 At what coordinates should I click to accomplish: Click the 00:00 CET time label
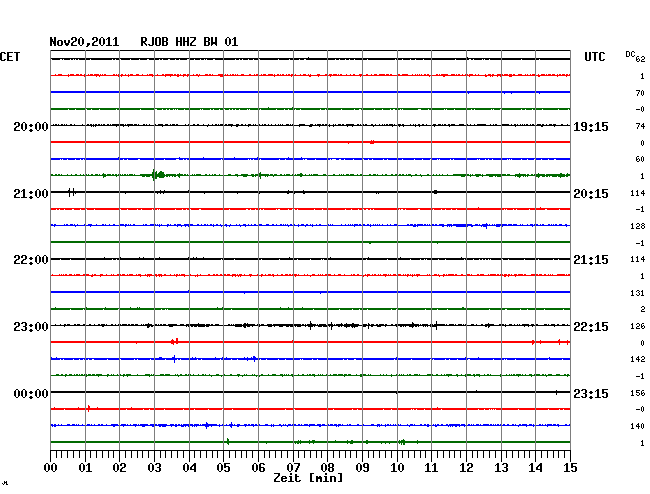click(x=31, y=393)
